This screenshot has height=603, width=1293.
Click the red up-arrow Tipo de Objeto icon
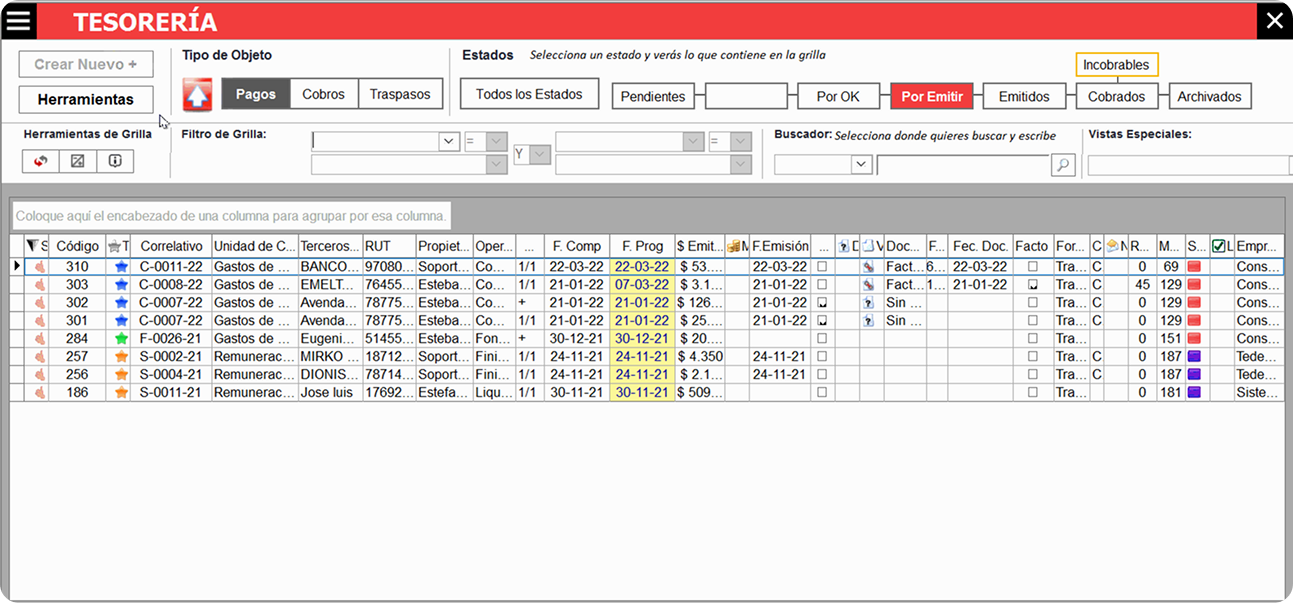click(198, 95)
